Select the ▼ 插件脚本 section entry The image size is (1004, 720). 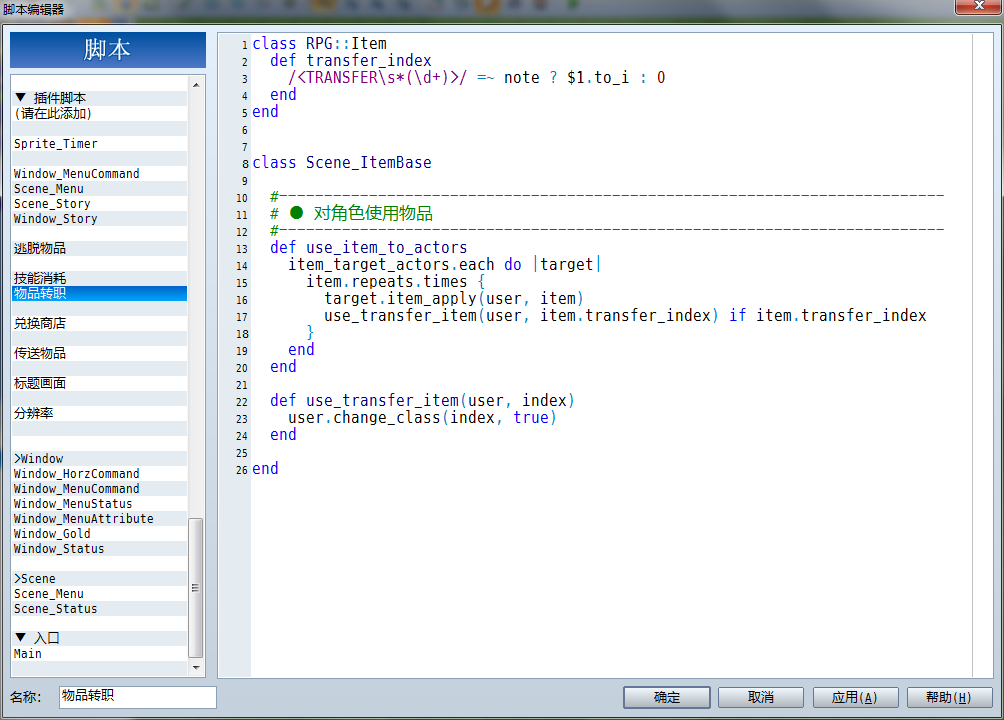point(99,98)
